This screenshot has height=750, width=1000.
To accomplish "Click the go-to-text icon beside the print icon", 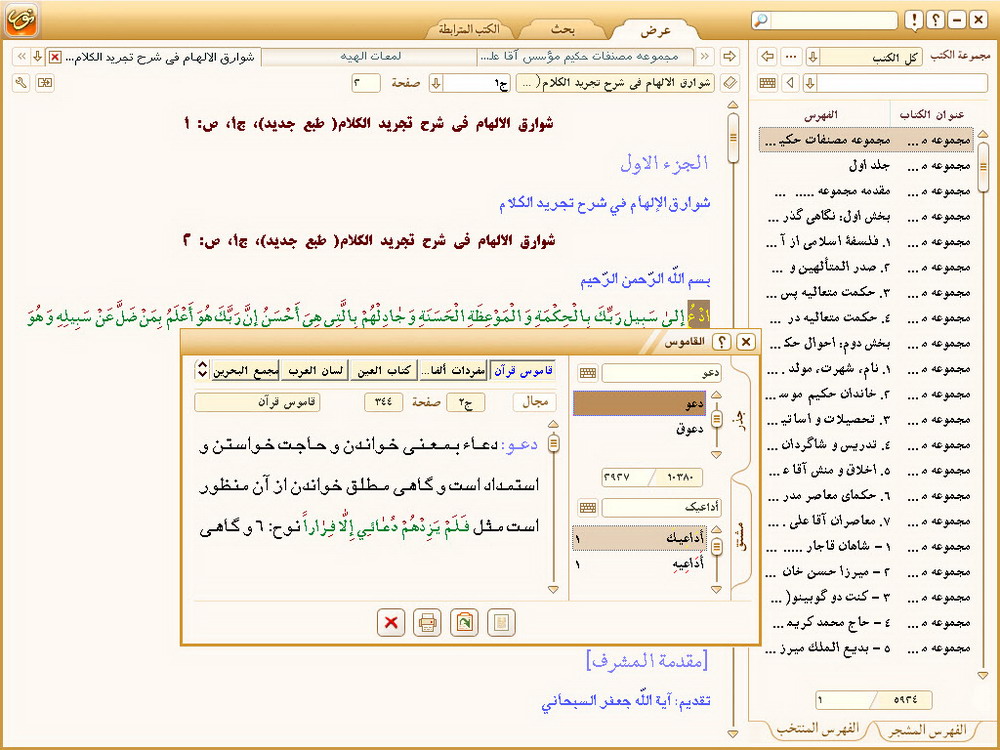I will [x=464, y=623].
